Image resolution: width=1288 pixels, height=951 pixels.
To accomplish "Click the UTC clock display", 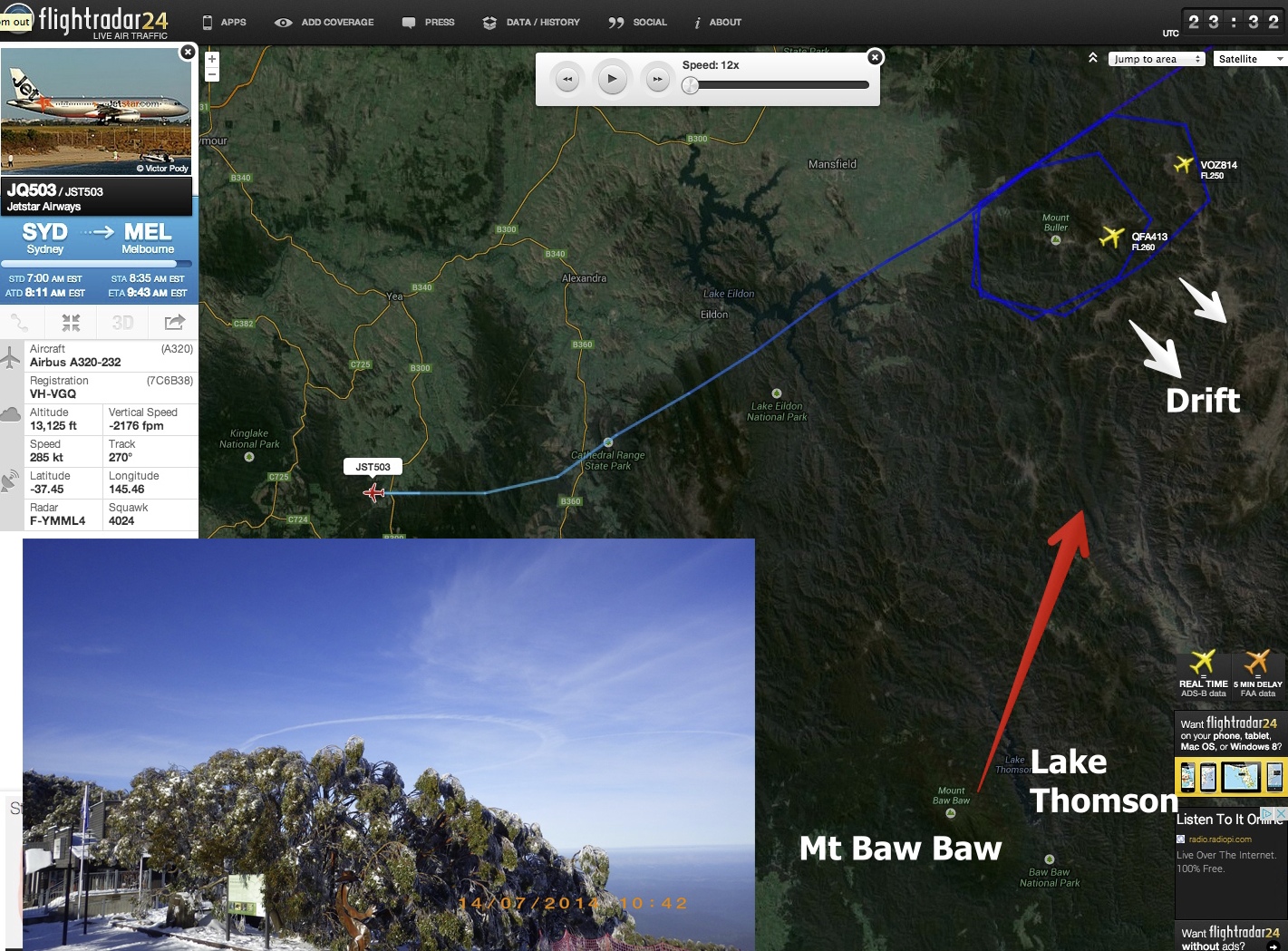I will [x=1234, y=22].
